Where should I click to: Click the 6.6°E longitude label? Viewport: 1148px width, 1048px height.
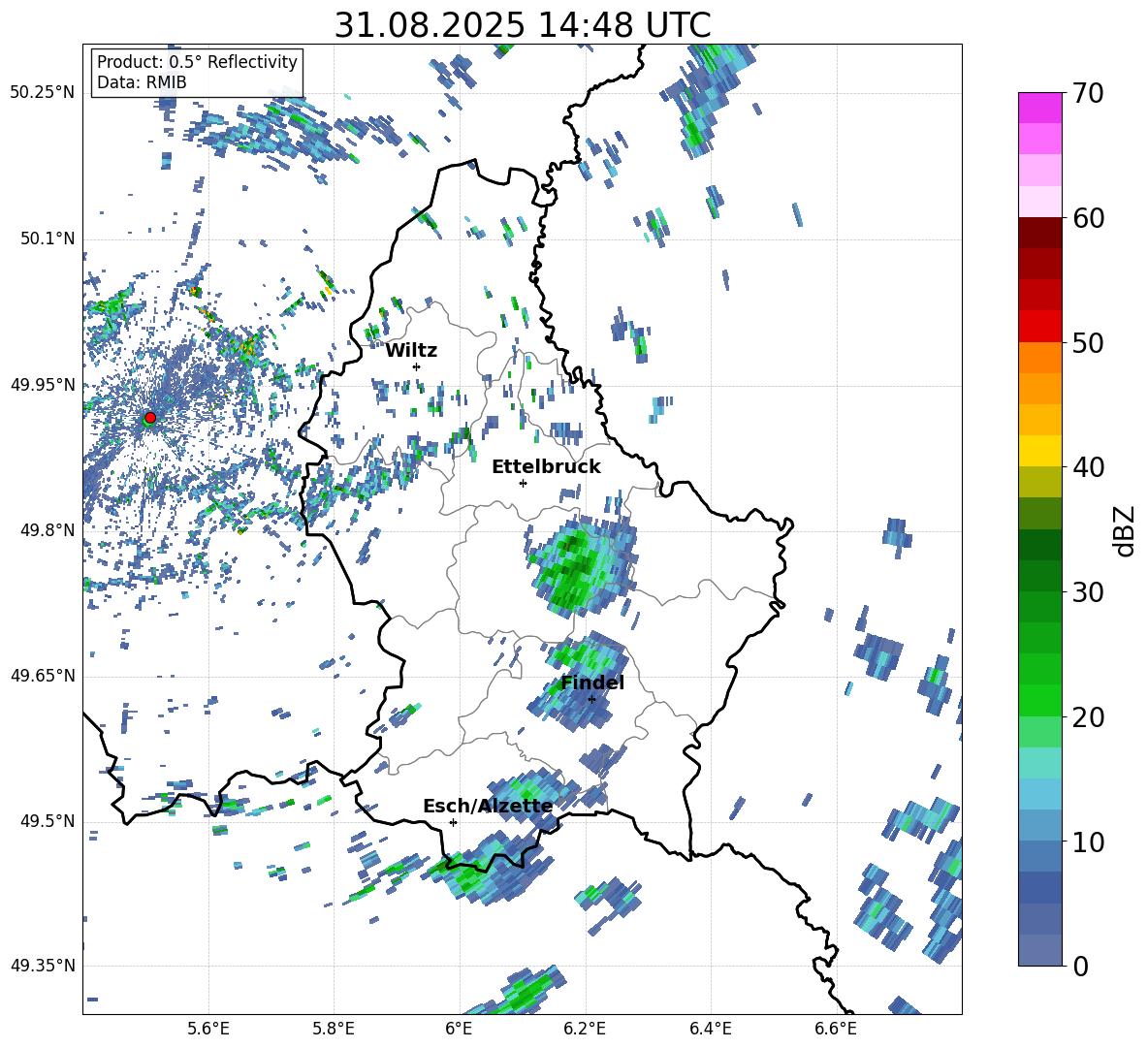point(836,1029)
